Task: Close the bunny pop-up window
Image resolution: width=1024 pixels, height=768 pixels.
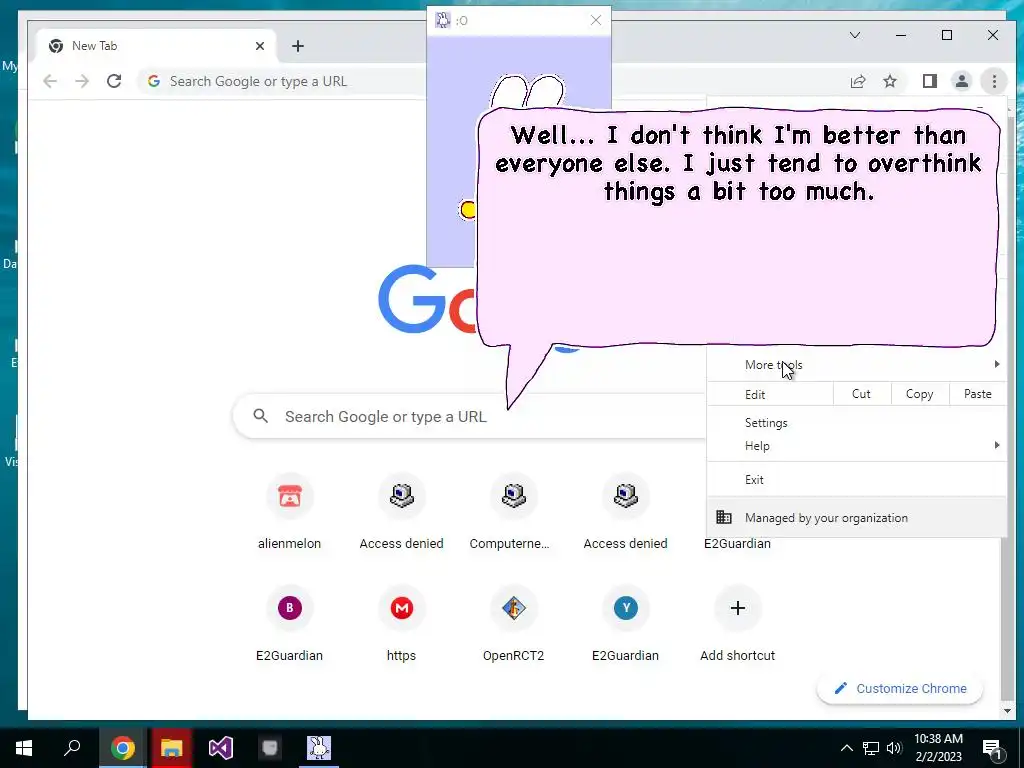Action: coord(596,20)
